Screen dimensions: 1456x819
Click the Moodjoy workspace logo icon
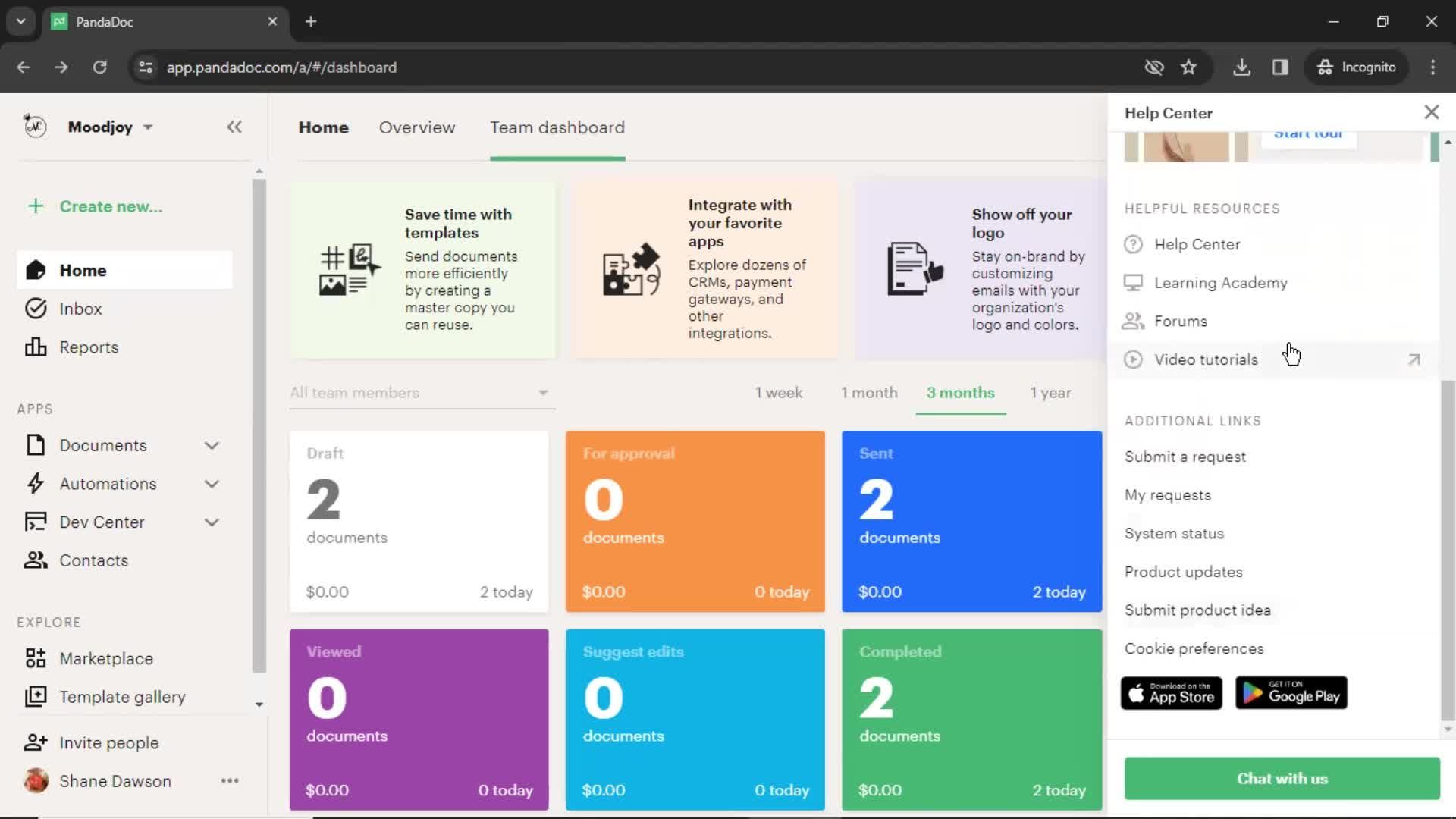click(35, 126)
